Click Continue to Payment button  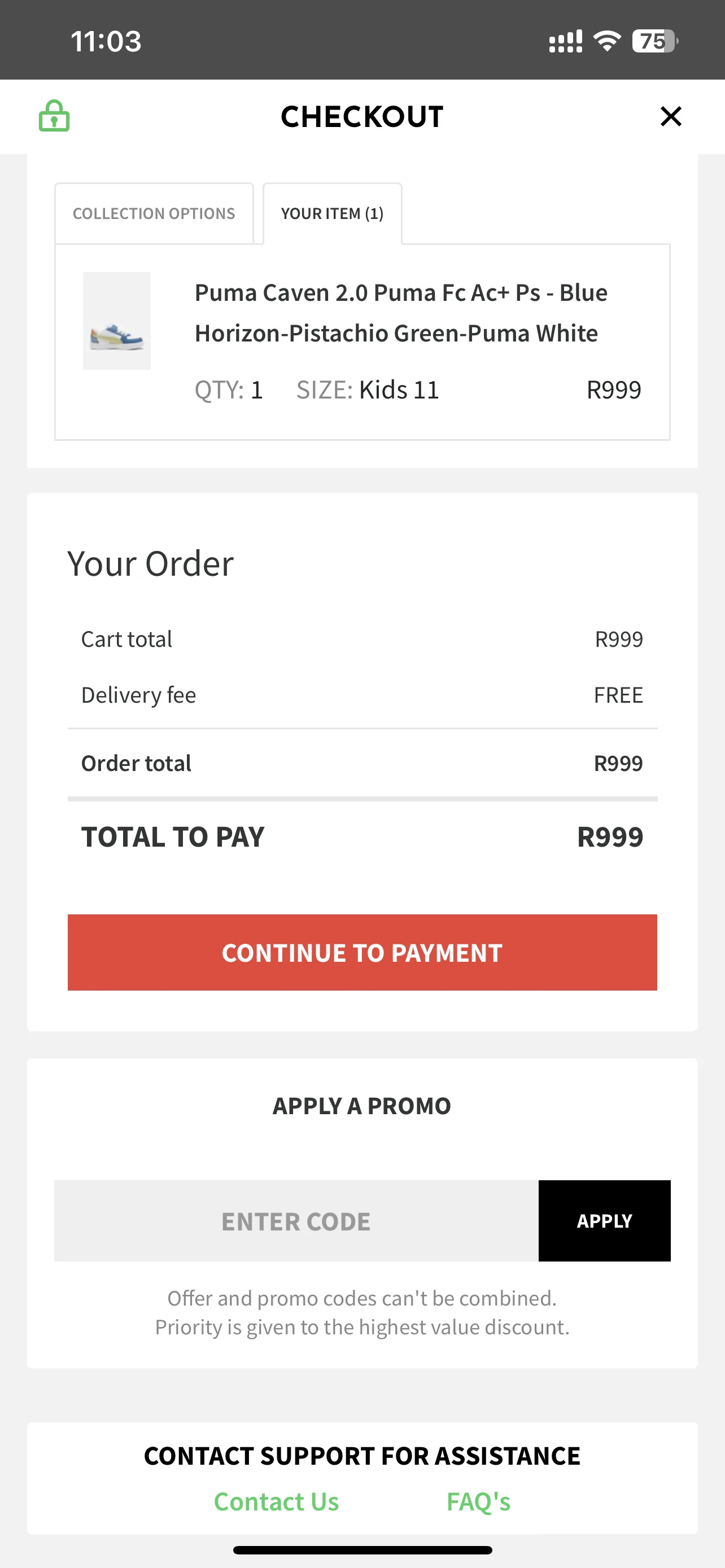point(362,952)
